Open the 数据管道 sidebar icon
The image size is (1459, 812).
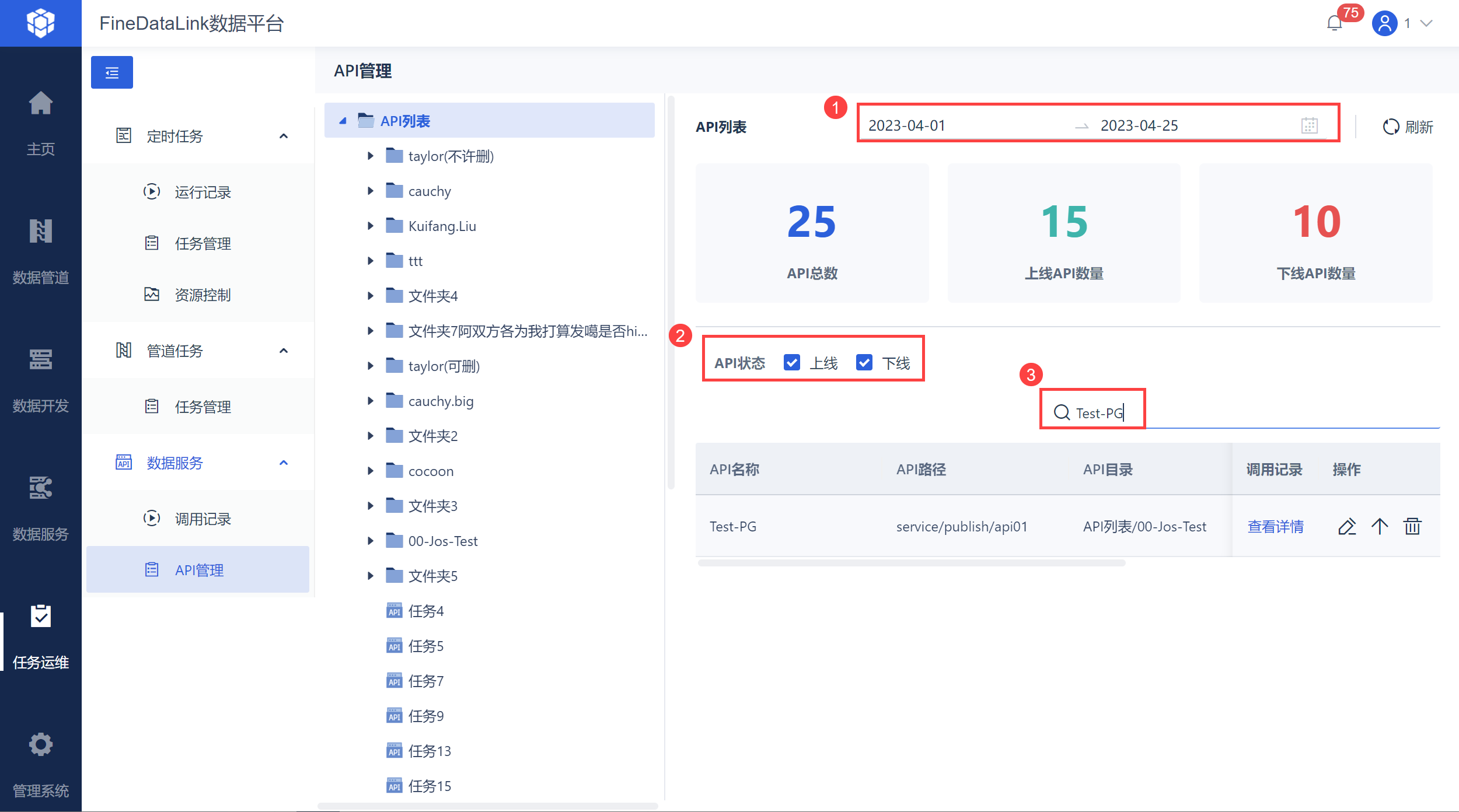[40, 231]
